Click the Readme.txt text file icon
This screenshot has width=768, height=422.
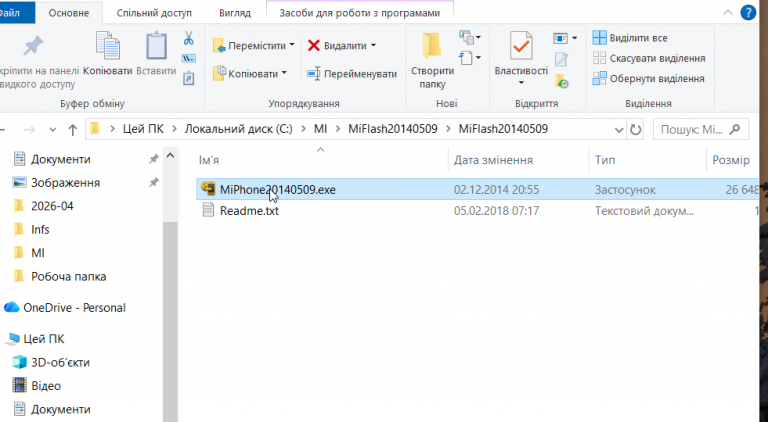coord(208,211)
